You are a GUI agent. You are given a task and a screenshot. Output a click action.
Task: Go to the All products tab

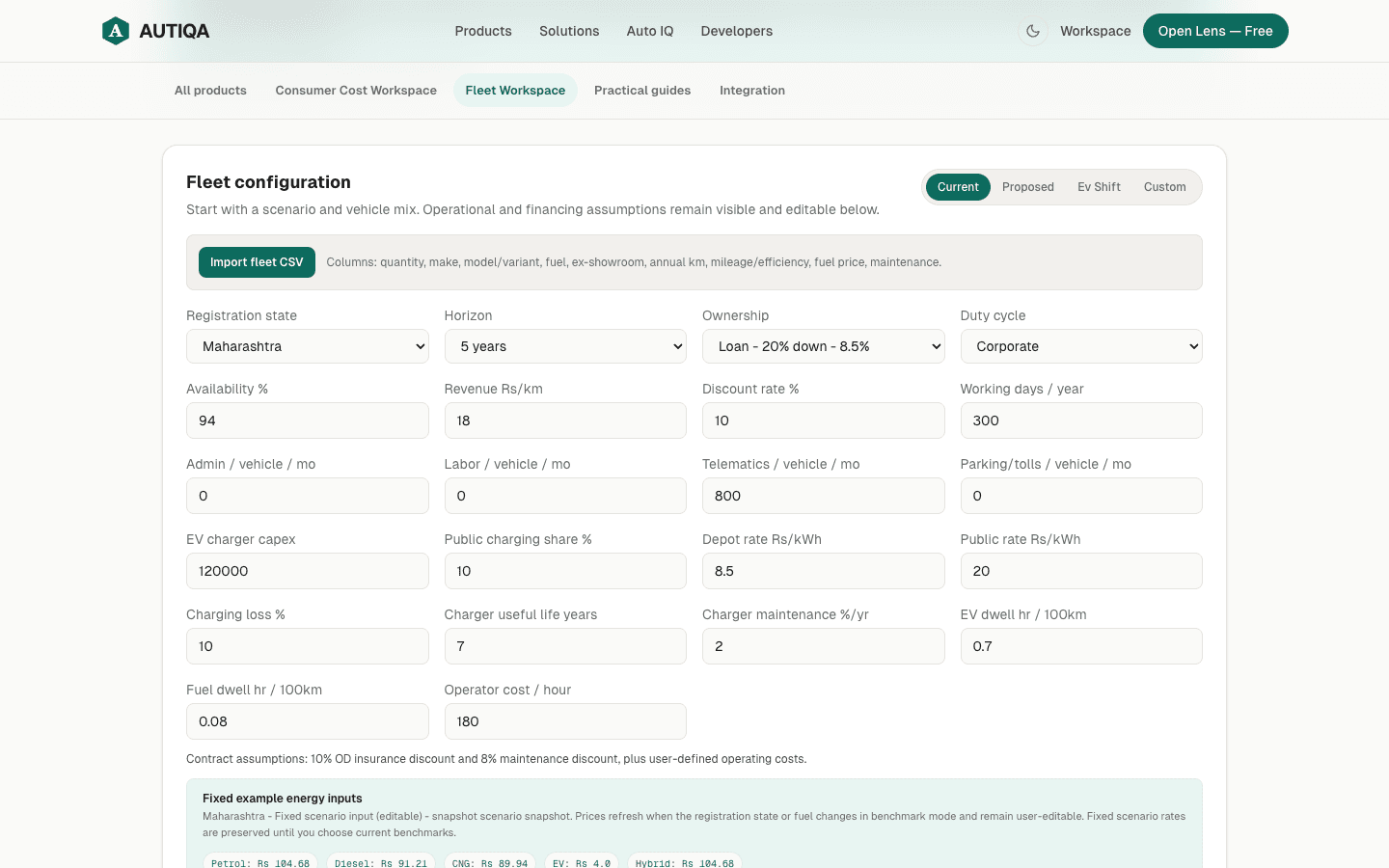210,91
